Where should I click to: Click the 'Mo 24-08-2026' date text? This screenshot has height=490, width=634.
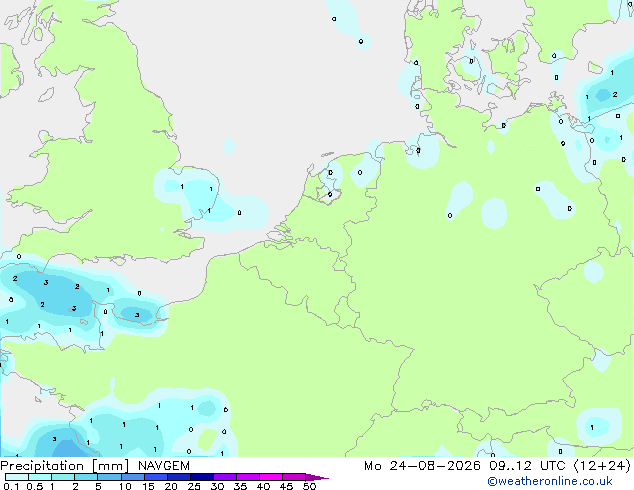pyautogui.click(x=422, y=466)
